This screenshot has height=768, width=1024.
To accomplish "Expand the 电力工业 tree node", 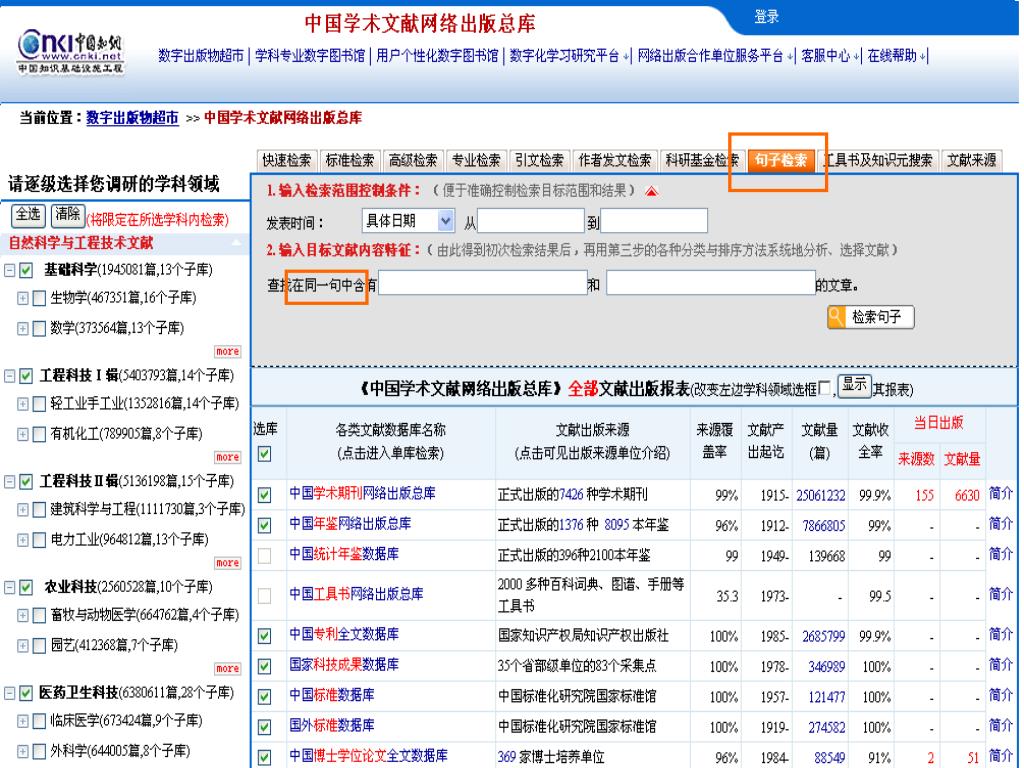I will [23, 540].
